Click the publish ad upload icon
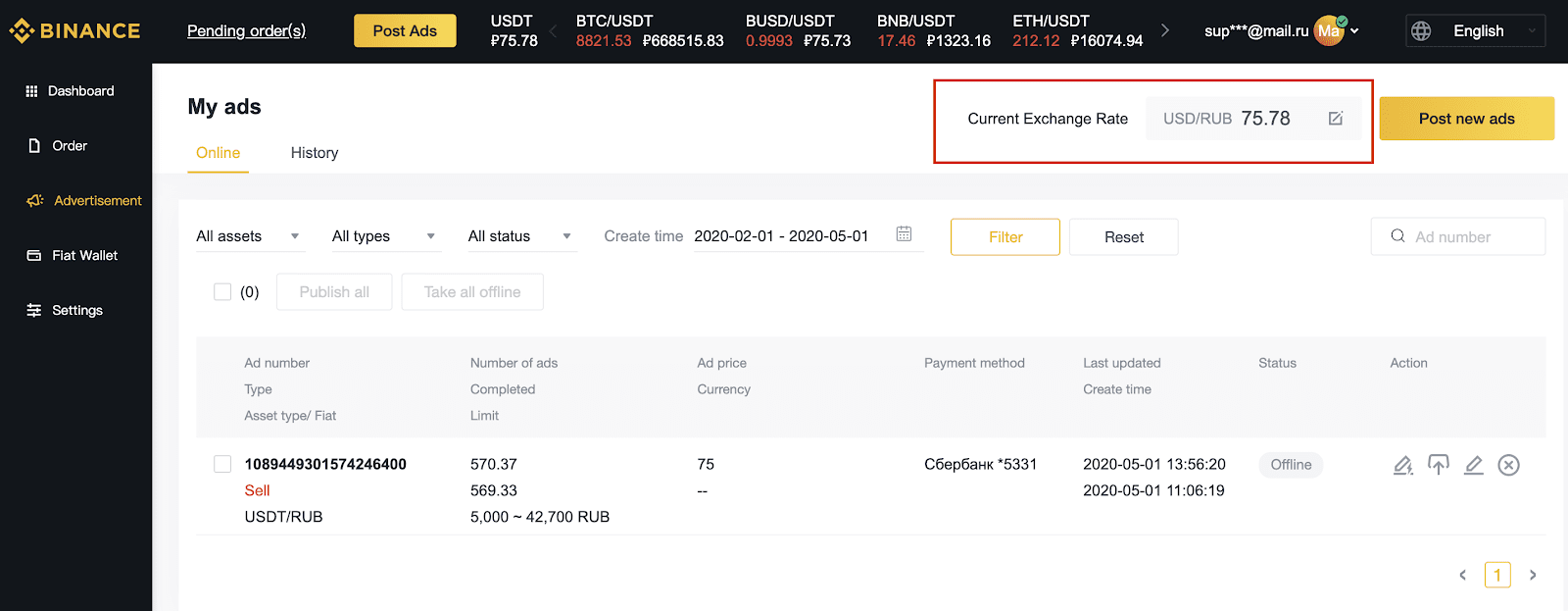The width and height of the screenshot is (1568, 611). [x=1438, y=465]
